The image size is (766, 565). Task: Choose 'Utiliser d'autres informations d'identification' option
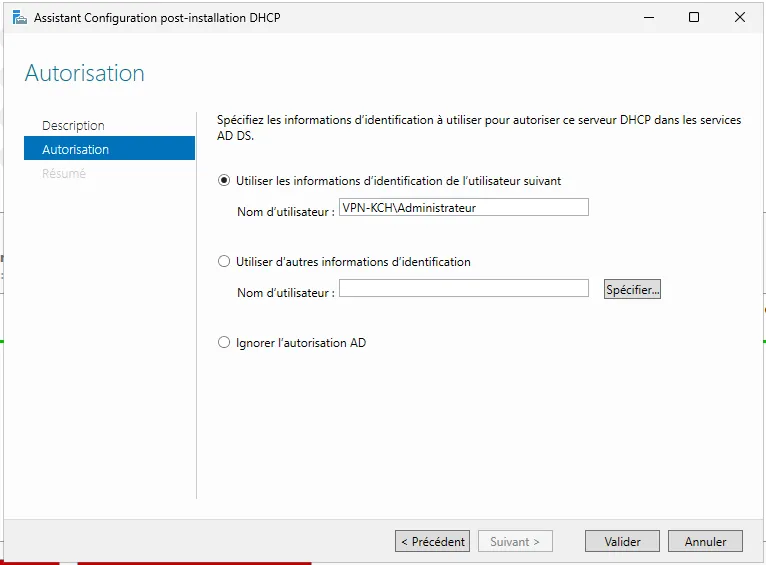[224, 262]
